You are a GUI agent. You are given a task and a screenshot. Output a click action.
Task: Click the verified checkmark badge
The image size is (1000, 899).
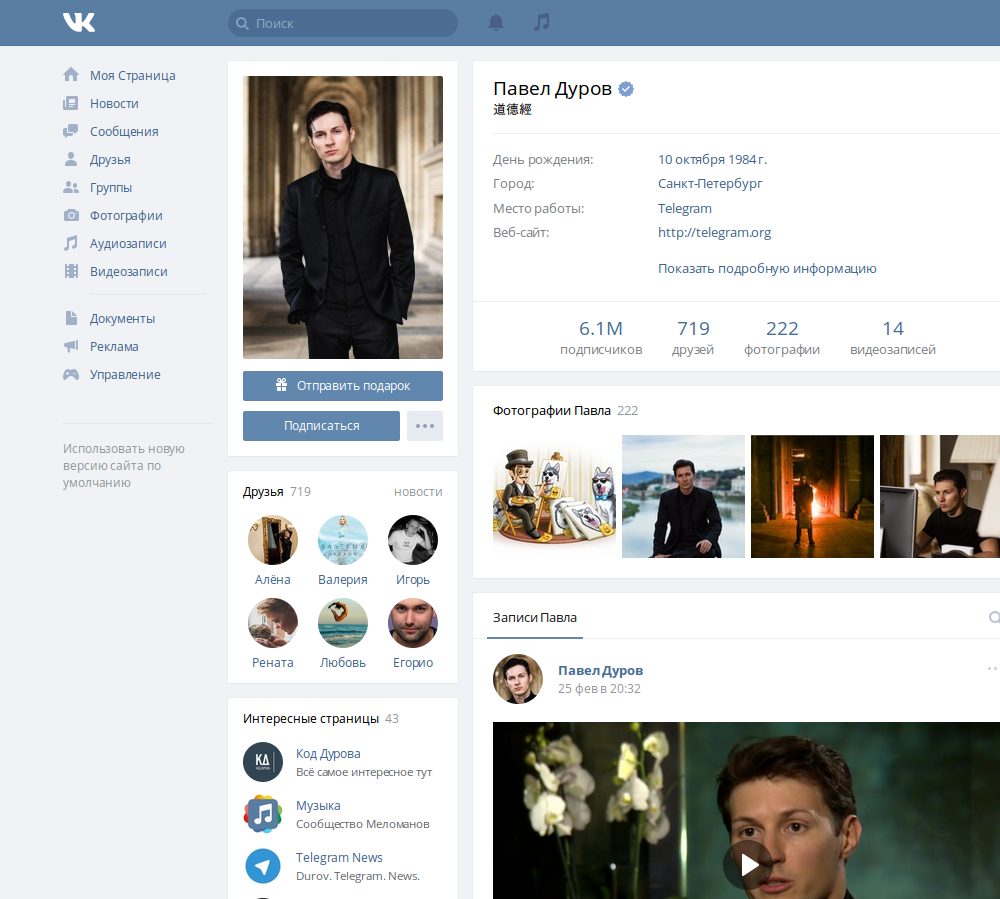626,89
